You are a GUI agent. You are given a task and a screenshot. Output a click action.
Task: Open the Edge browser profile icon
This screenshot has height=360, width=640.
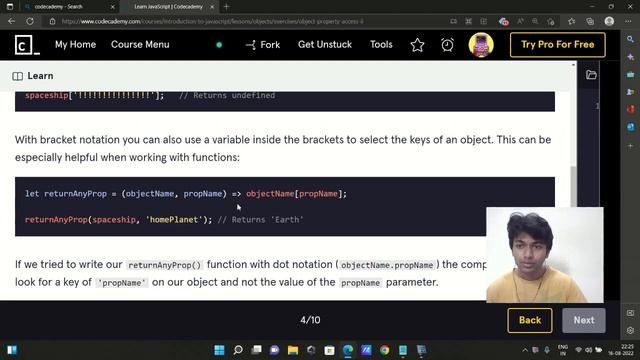(609, 21)
